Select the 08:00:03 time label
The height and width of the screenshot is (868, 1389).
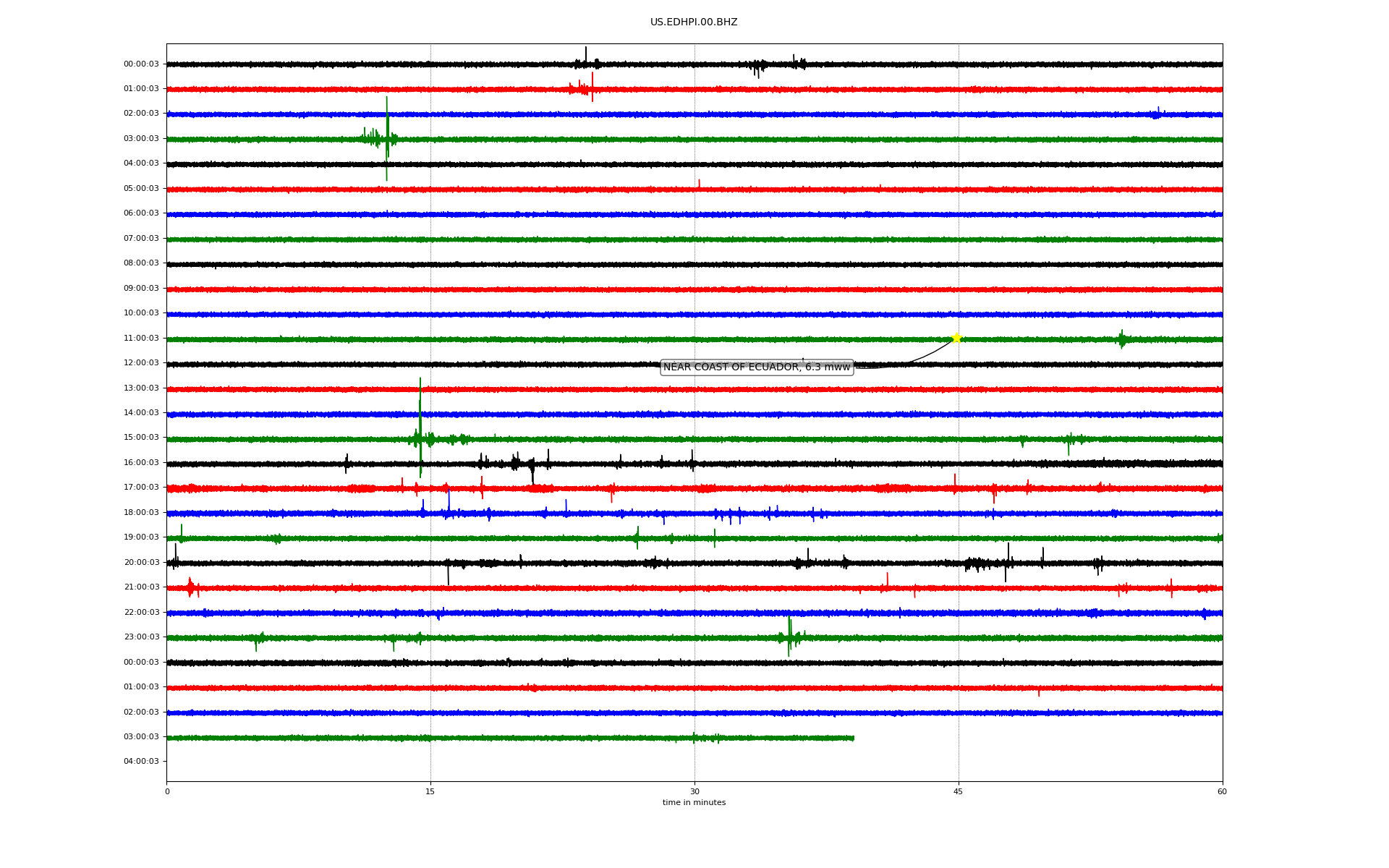coord(141,263)
